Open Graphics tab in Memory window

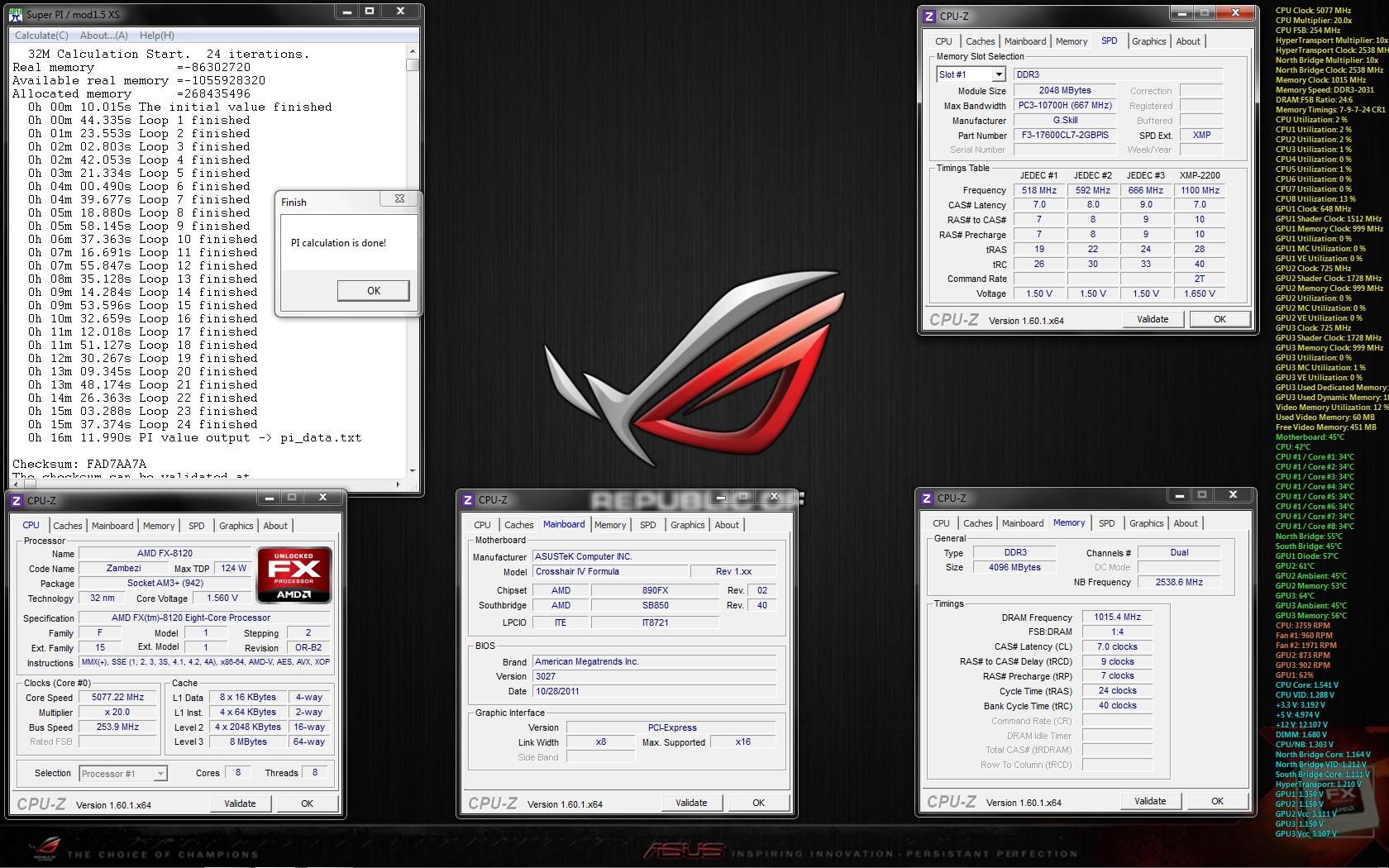1147,523
